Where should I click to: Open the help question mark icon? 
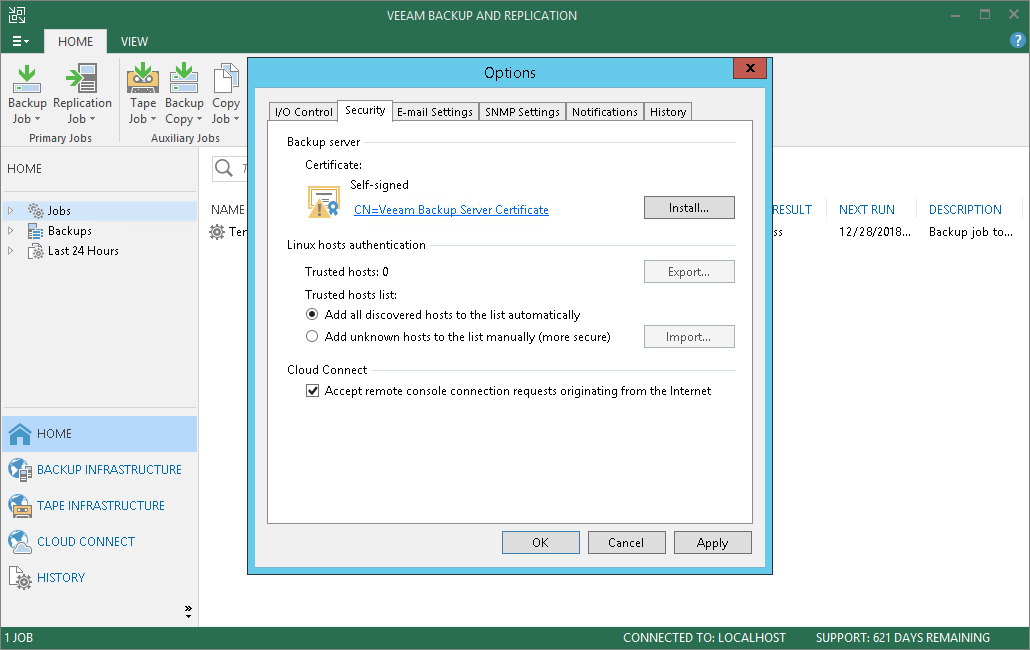click(1018, 41)
